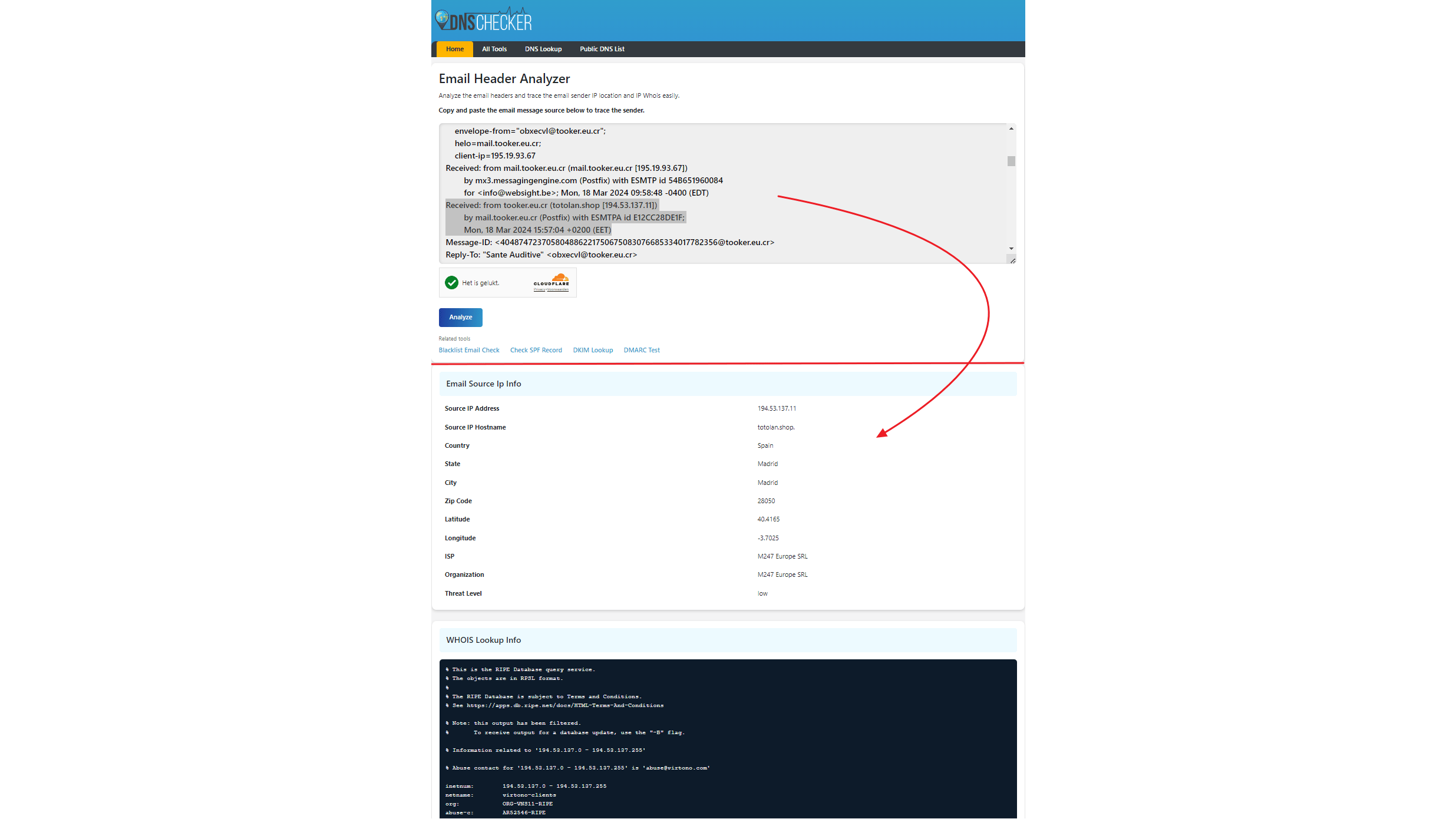1456x819 pixels.
Task: Click the textarea resize handle
Action: [x=1012, y=260]
